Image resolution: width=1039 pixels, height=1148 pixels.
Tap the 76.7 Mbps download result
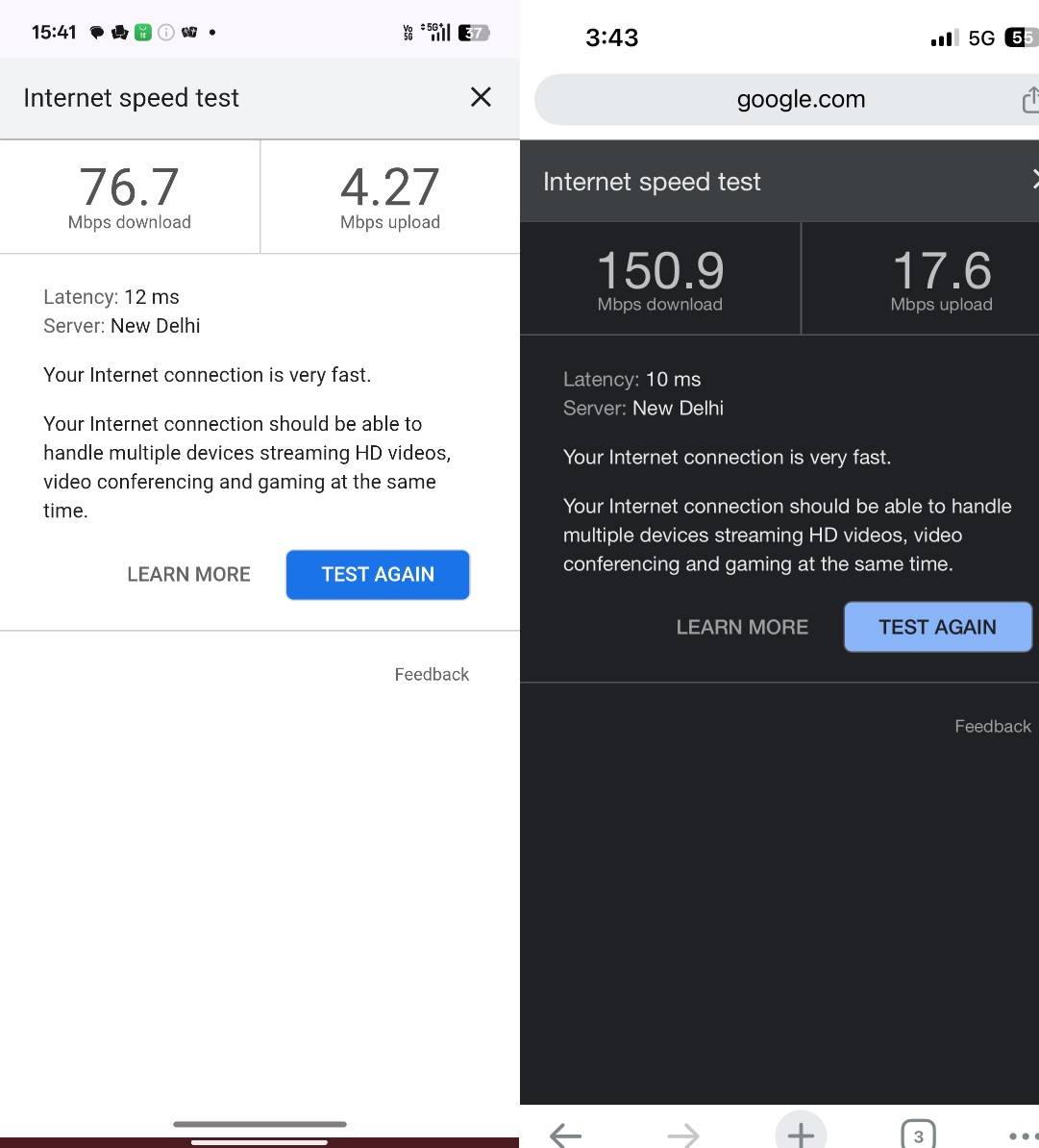click(x=130, y=197)
